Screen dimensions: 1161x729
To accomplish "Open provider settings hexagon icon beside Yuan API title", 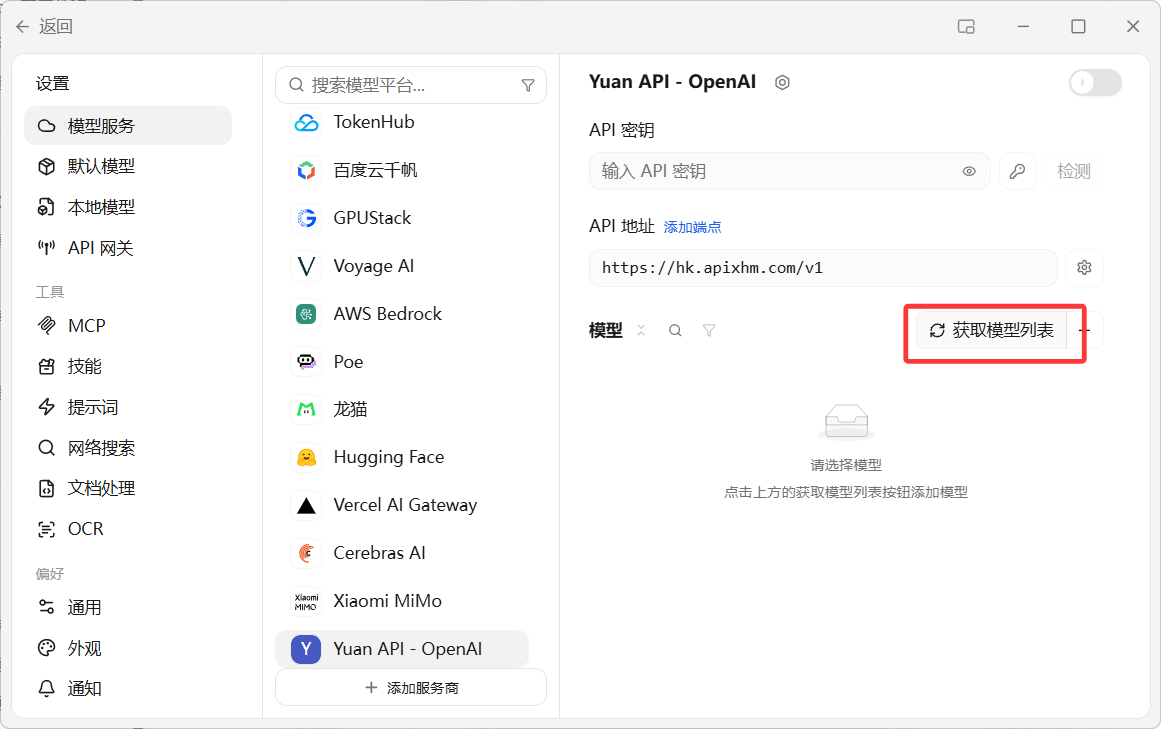I will point(782,82).
